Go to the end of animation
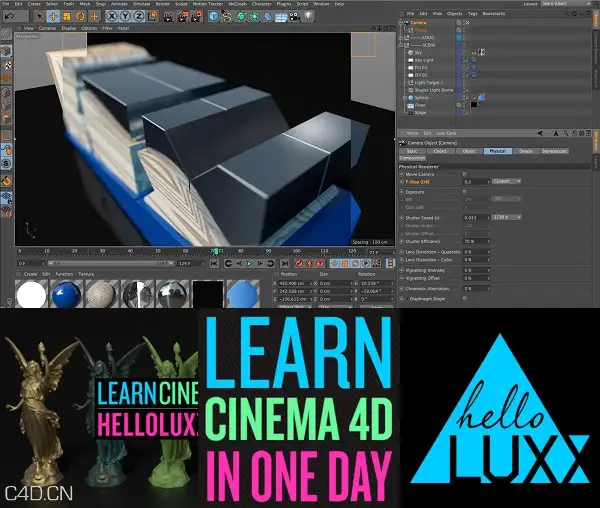The width and height of the screenshot is (600, 508). 284,264
